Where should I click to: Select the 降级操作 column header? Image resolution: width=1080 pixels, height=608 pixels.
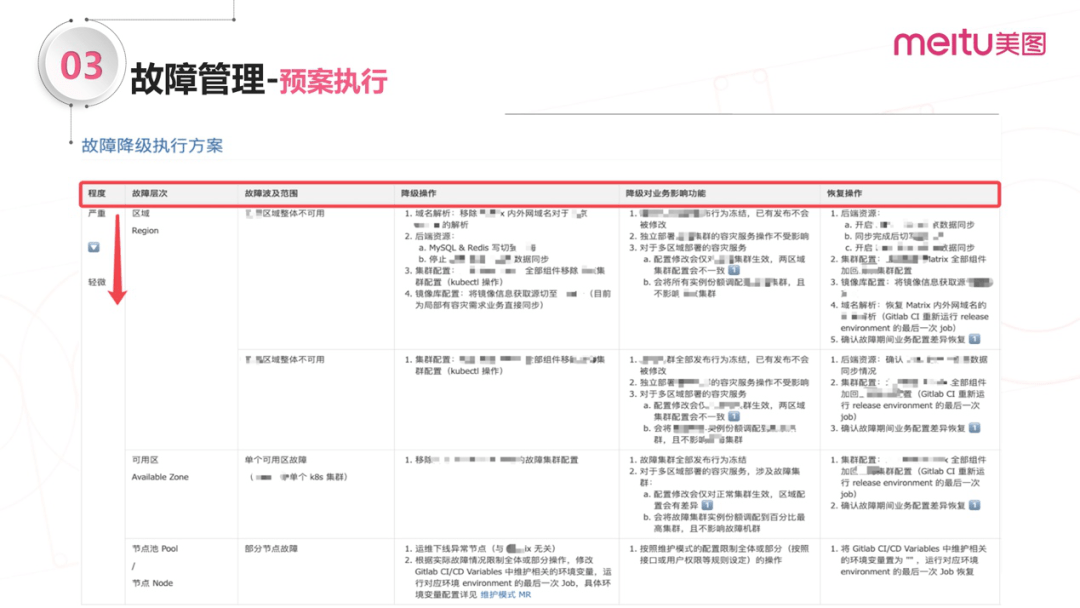[x=418, y=193]
